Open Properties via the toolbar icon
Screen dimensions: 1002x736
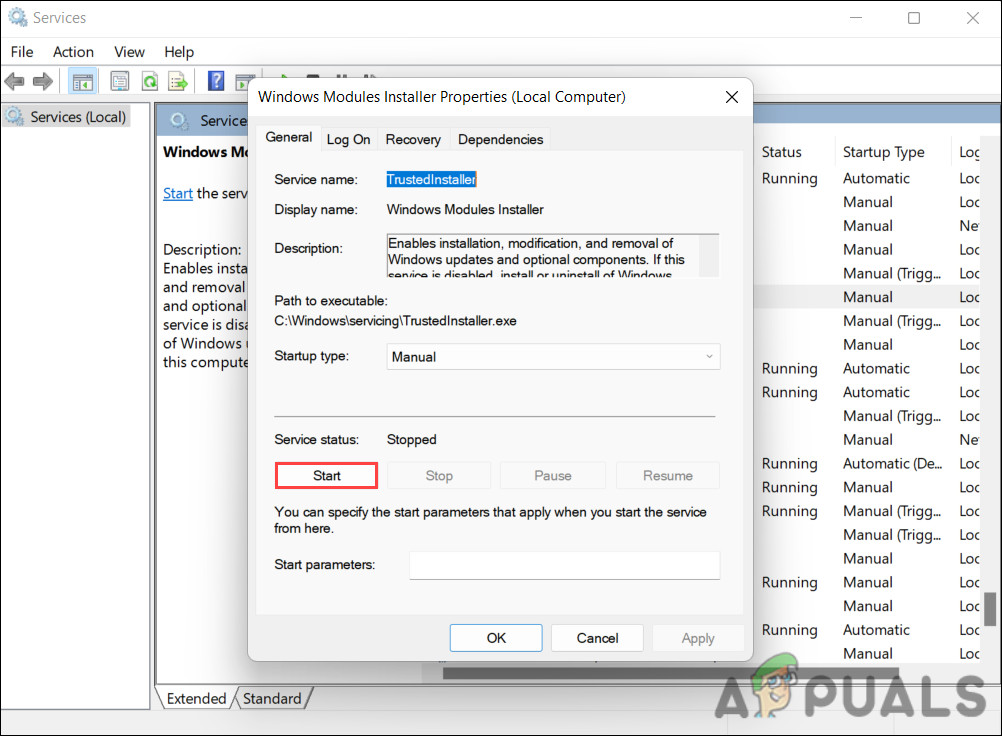pyautogui.click(x=119, y=82)
